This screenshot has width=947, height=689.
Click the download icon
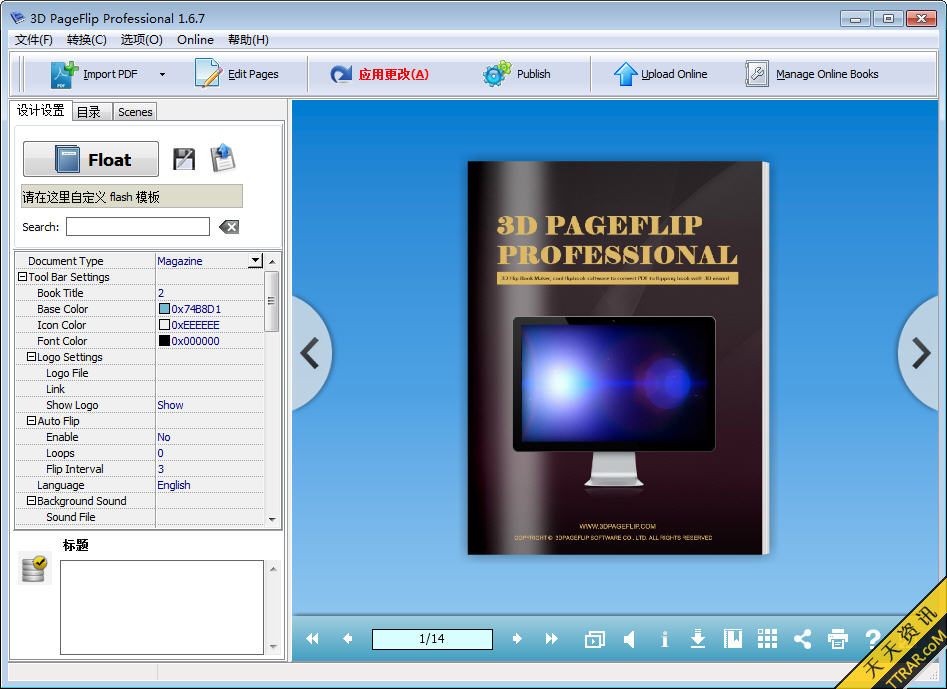click(698, 638)
